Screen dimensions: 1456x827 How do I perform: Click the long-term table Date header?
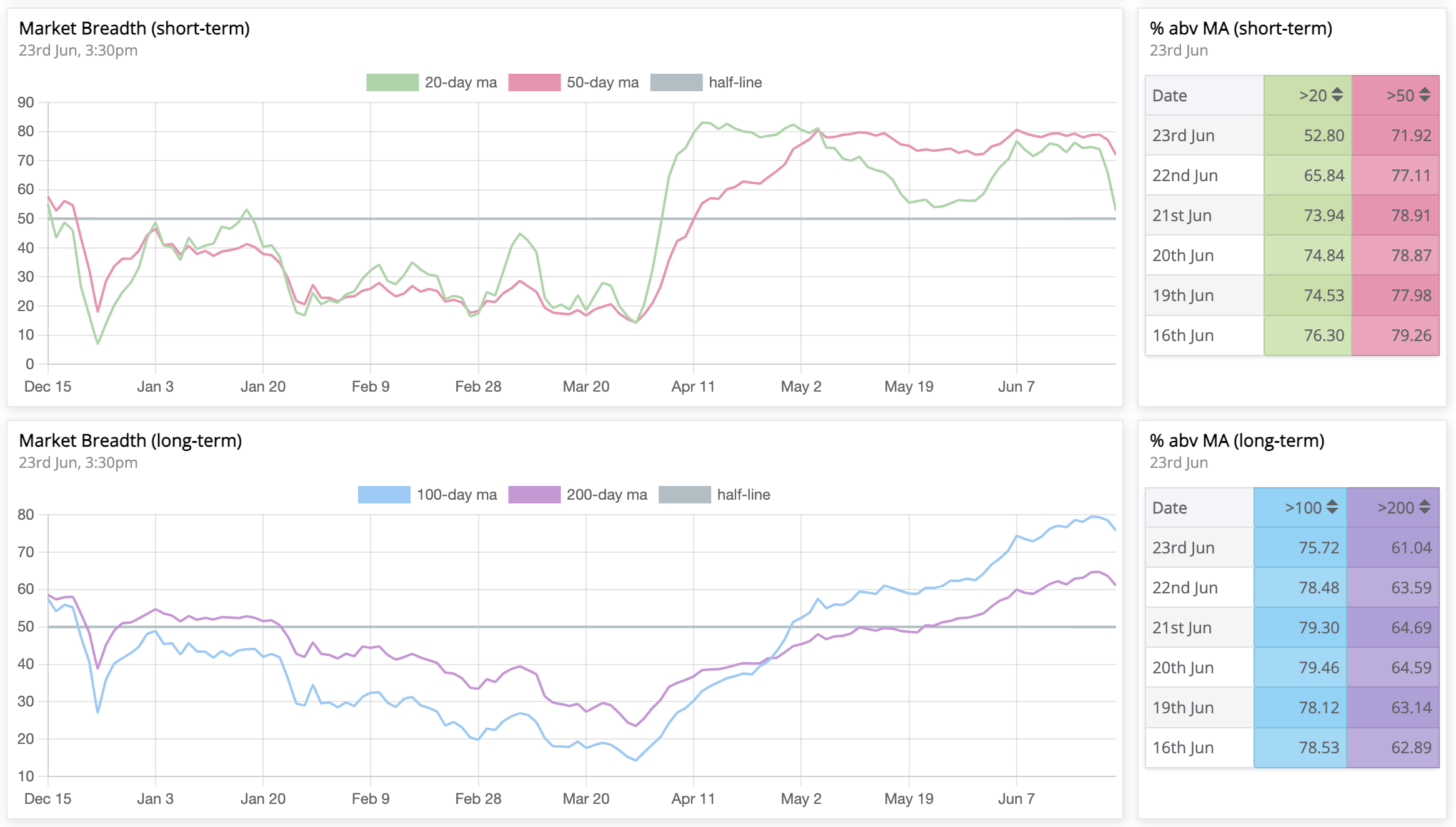coord(1199,508)
